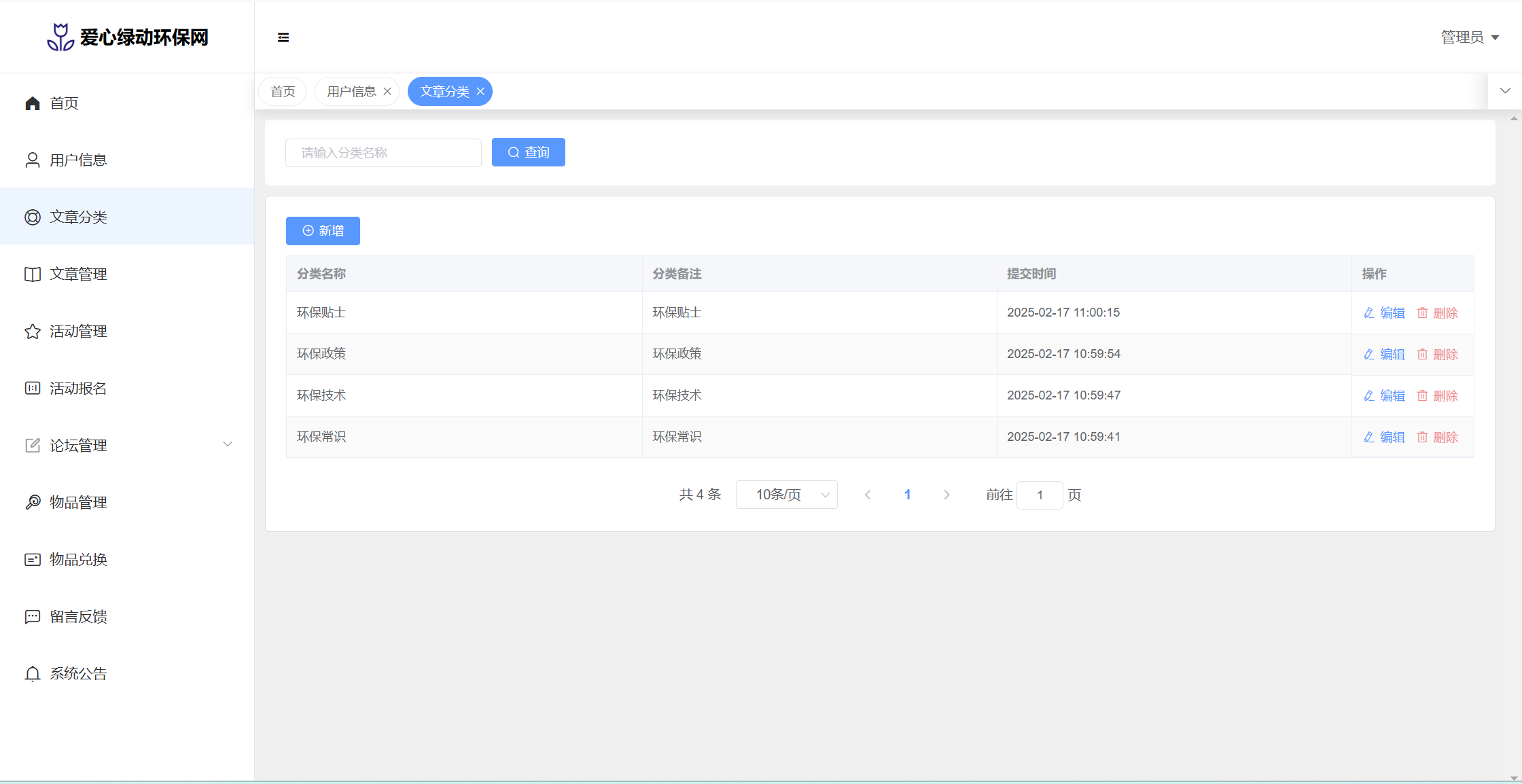Image resolution: width=1522 pixels, height=784 pixels.
Task: Click the 活动管理 star icon
Action: click(x=33, y=332)
